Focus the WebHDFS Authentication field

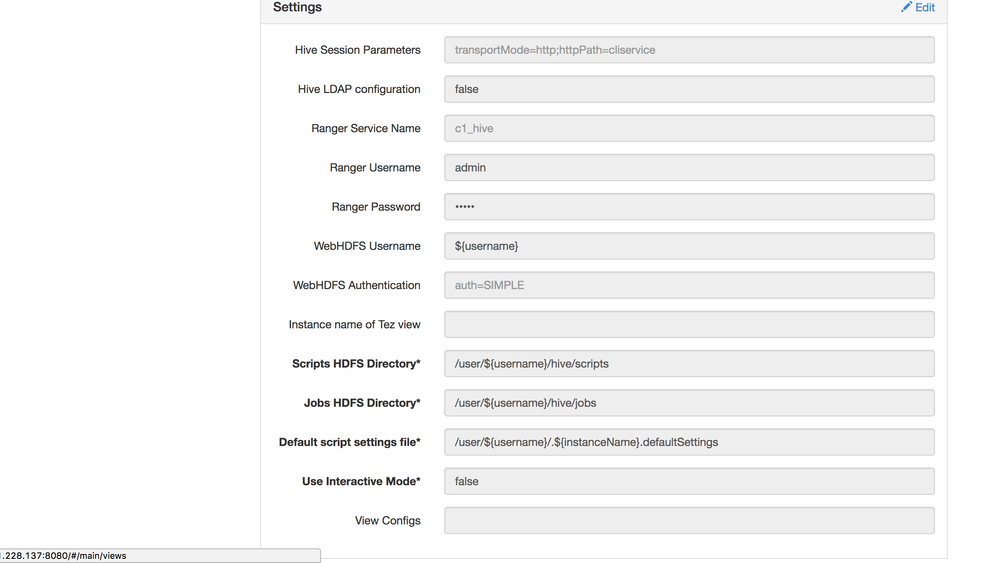click(689, 285)
